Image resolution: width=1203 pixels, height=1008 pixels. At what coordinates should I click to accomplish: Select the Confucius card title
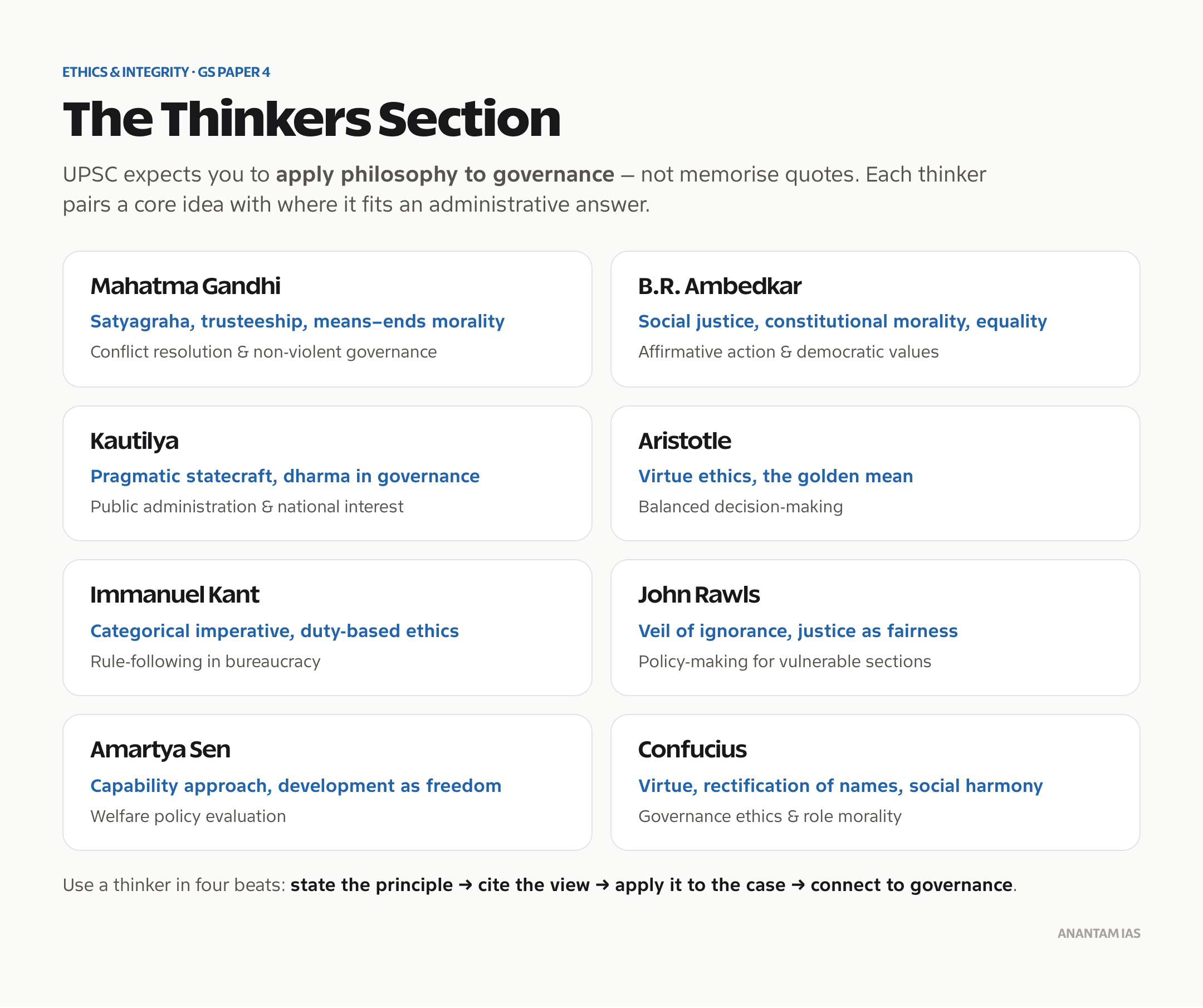[692, 750]
